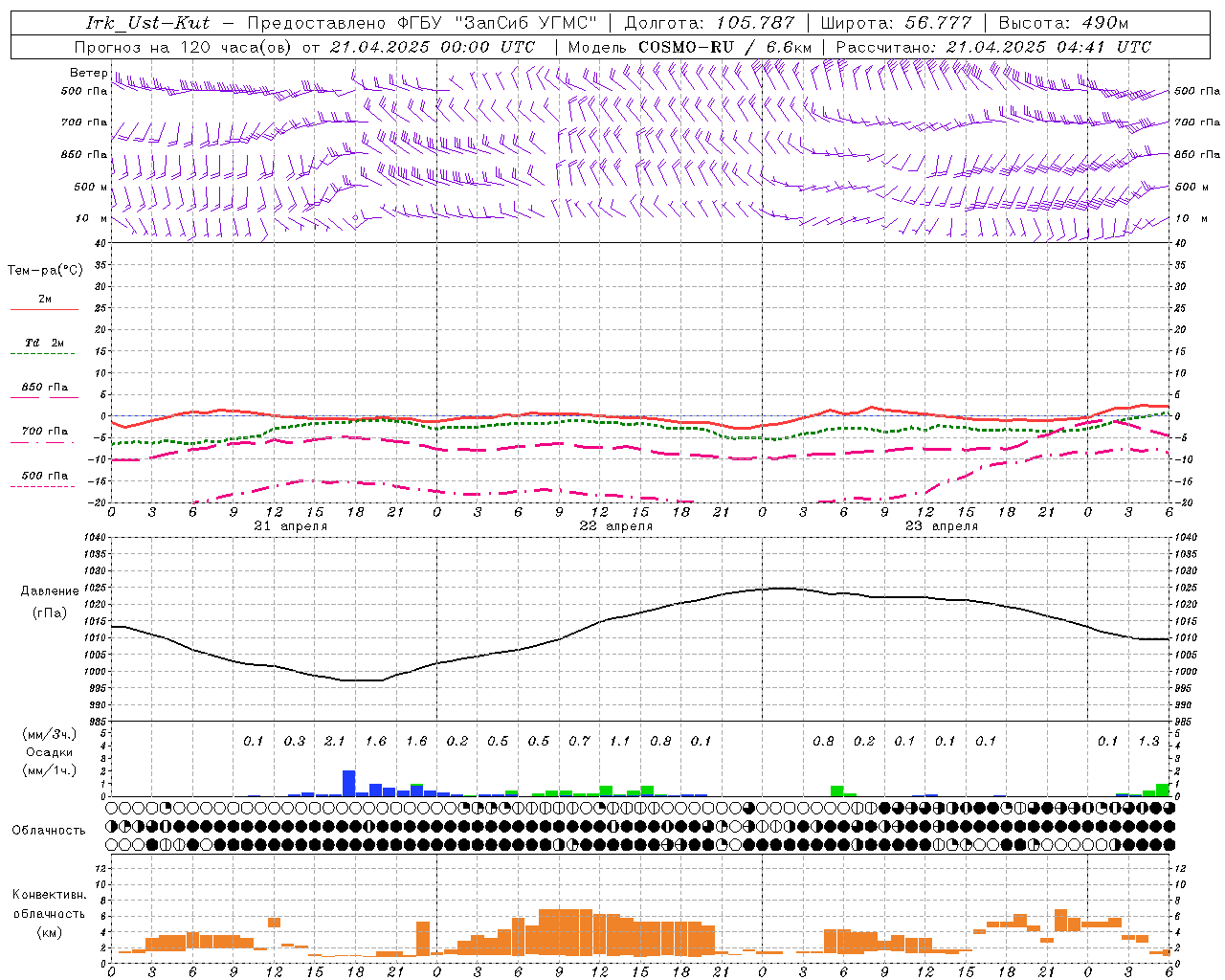Click the forecast length 'Прогноз на 120 часа(ов)'
Image resolution: width=1225 pixels, height=980 pixels.
click(185, 47)
